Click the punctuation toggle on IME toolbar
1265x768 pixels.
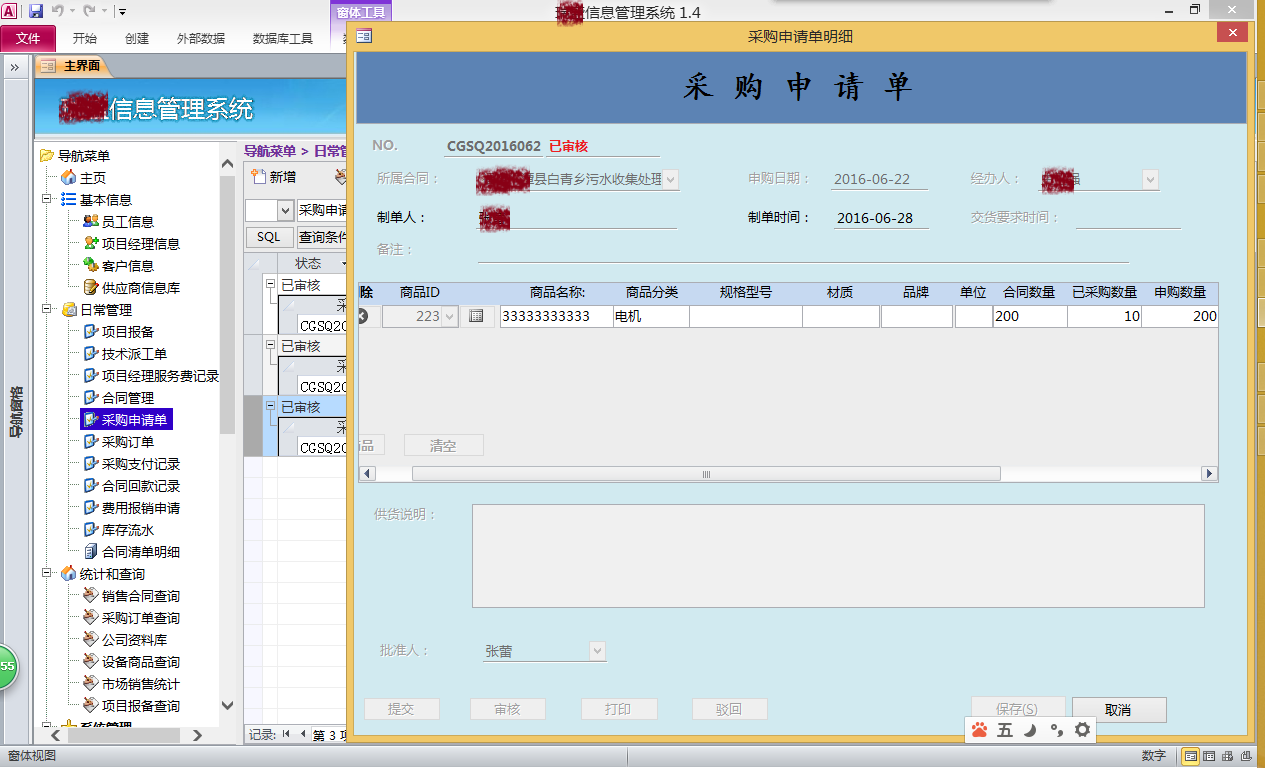tap(1056, 730)
